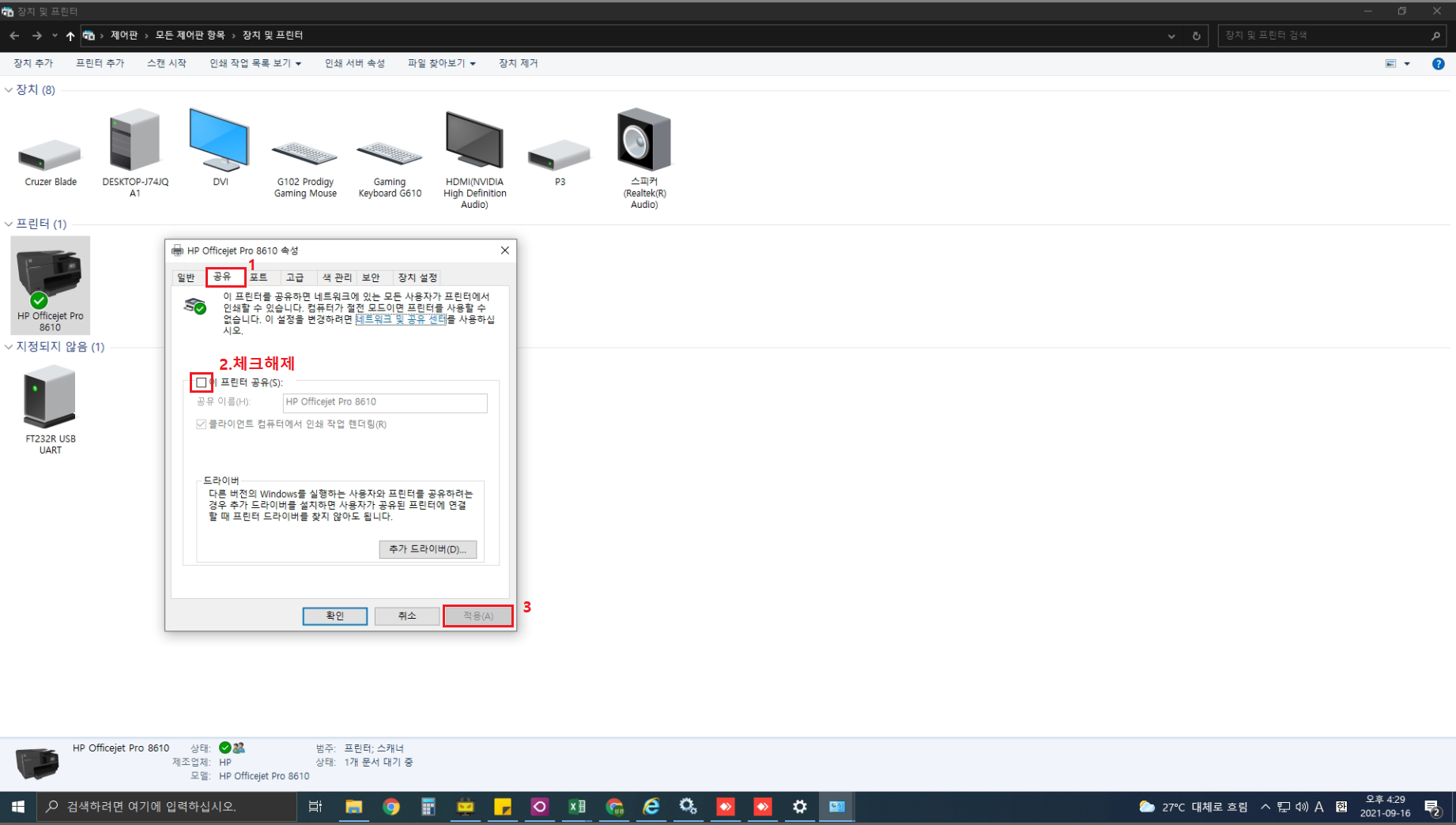Viewport: 1456px width, 825px height.
Task: Click the refresh button in address bar
Action: coord(1196,36)
